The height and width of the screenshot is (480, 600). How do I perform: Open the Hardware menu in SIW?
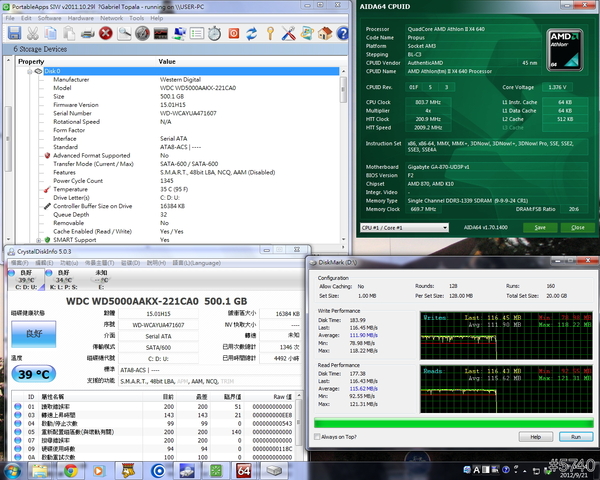click(x=81, y=18)
